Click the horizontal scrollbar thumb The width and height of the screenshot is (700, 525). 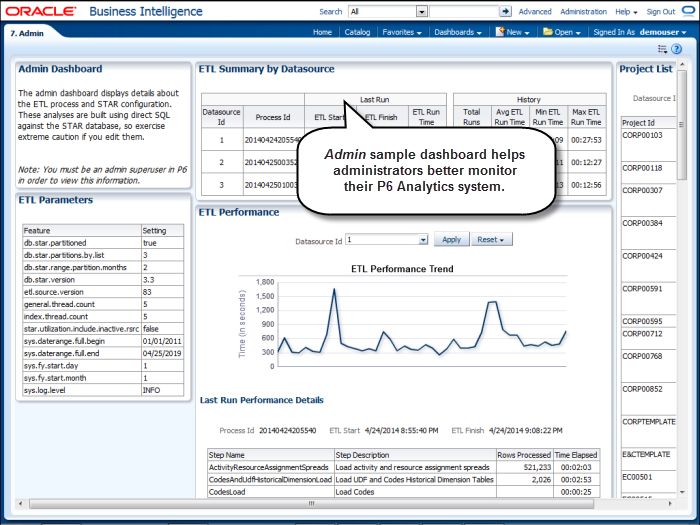coord(311,504)
